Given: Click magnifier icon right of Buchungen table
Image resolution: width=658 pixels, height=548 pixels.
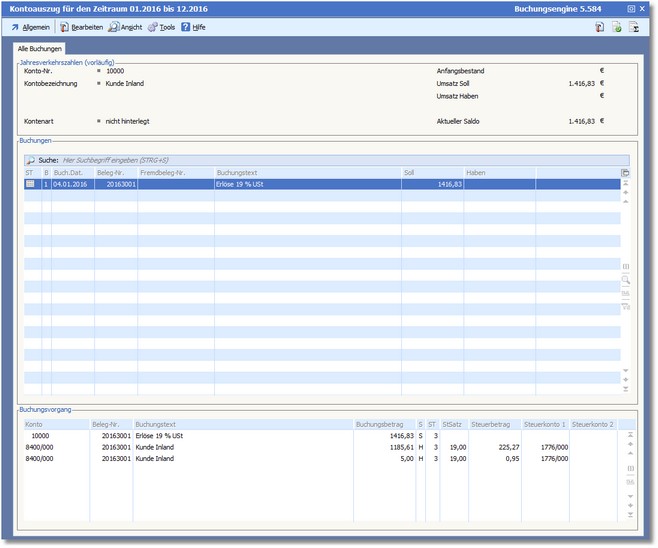Looking at the screenshot, I should click(x=626, y=281).
